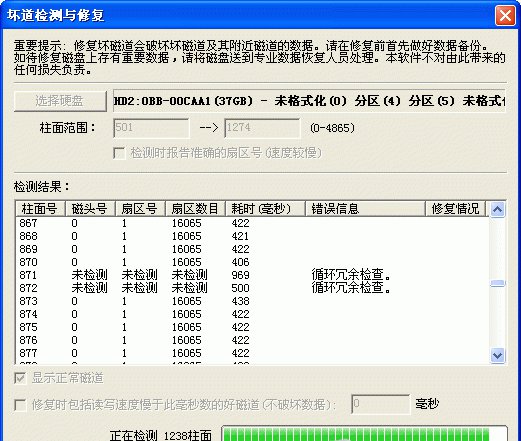
Task: Click the detection progress bar
Action: pyautogui.click(x=364, y=433)
